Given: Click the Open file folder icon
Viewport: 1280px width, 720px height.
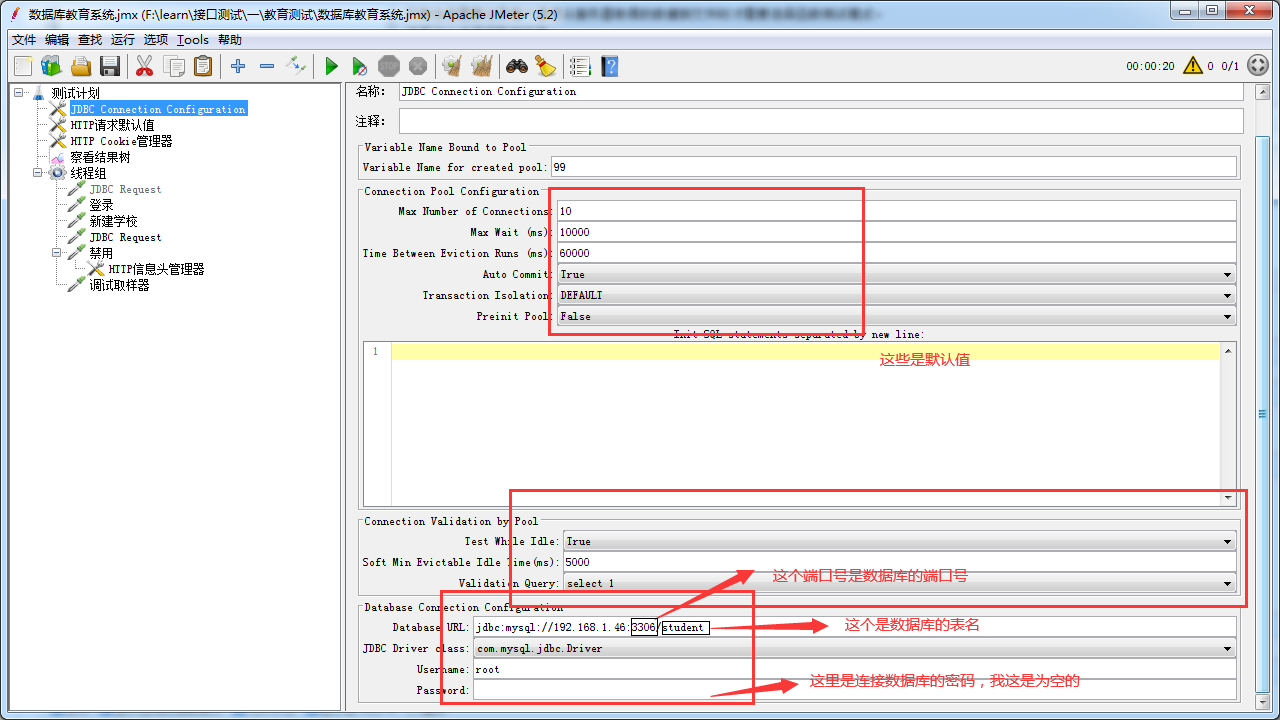Looking at the screenshot, I should 81,66.
